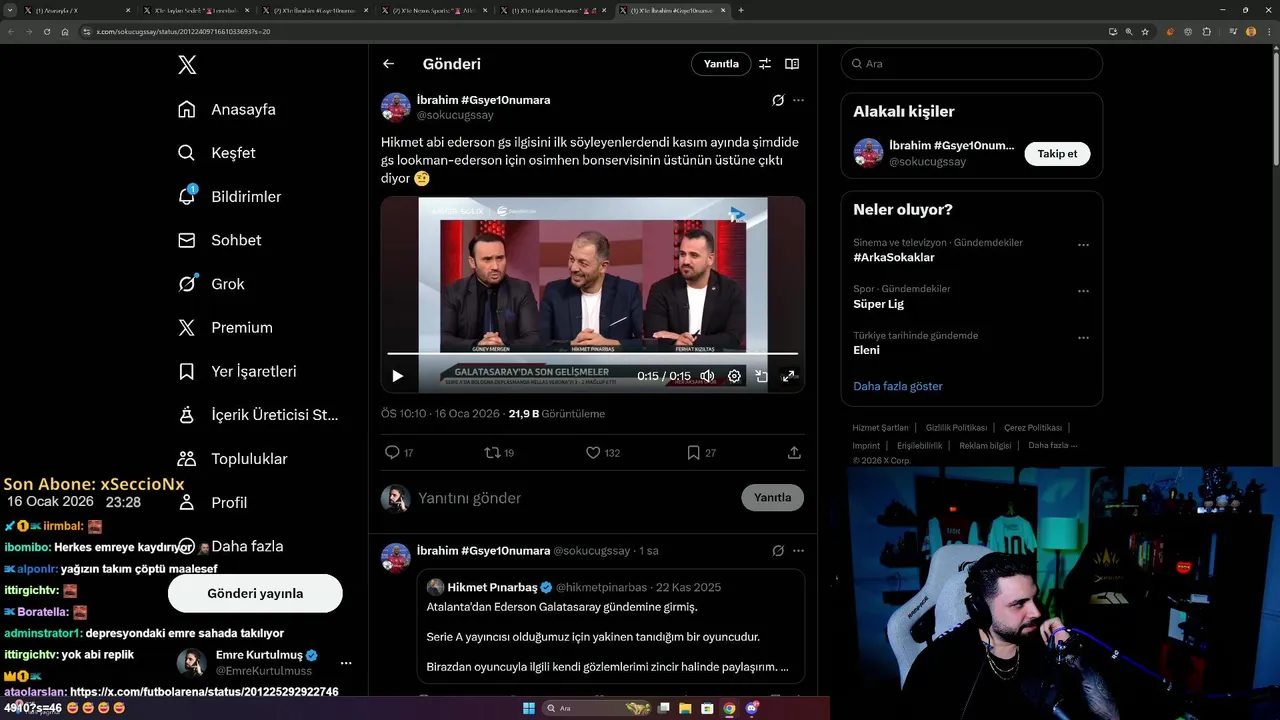Click the Grok icon on the reply post
This screenshot has height=720, width=1280.
[778, 551]
